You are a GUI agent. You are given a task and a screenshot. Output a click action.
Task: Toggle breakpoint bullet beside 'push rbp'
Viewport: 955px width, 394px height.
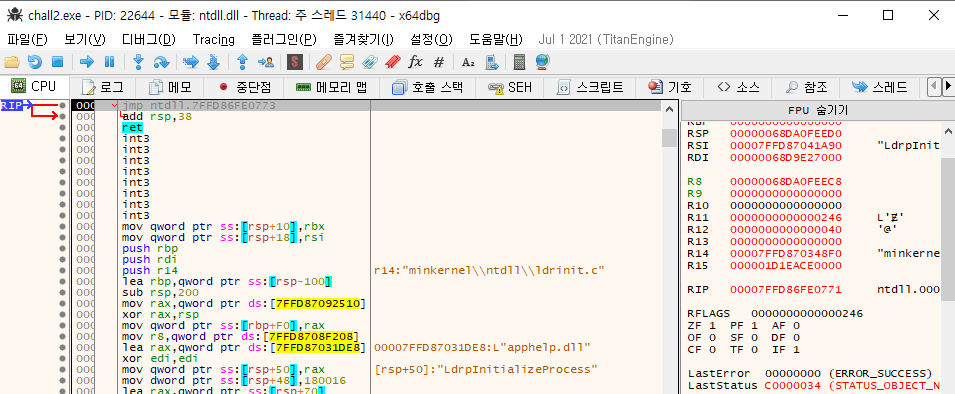pos(62,248)
